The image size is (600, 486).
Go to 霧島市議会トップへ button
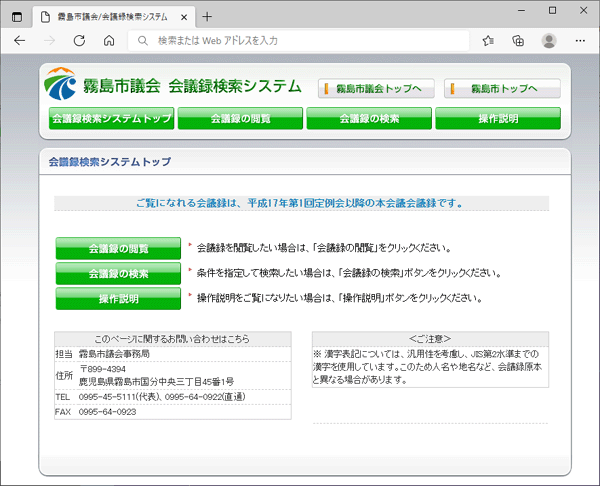click(x=376, y=88)
